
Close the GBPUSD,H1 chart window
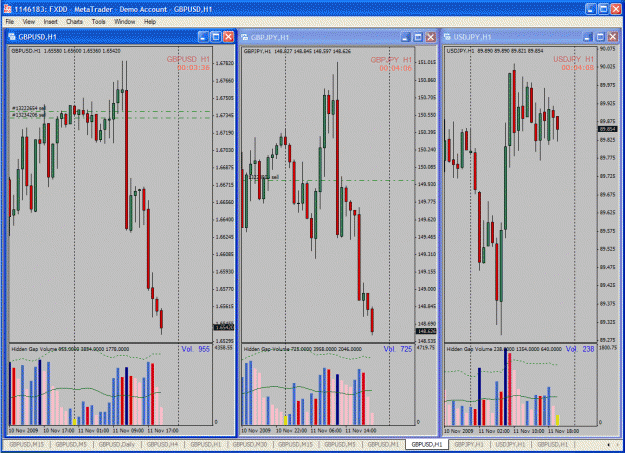(x=228, y=37)
